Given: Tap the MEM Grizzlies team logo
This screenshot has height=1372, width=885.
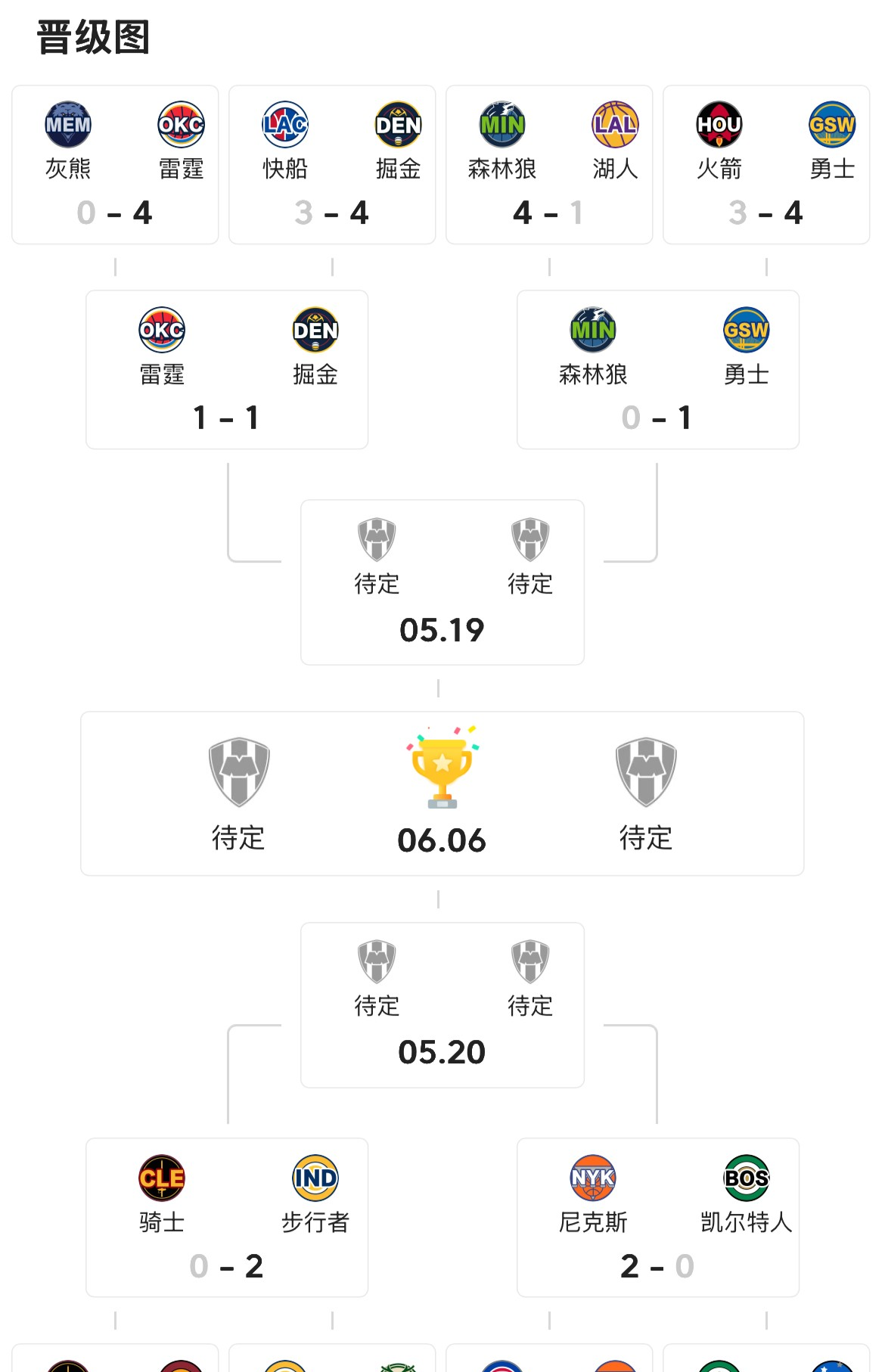Looking at the screenshot, I should 68,124.
